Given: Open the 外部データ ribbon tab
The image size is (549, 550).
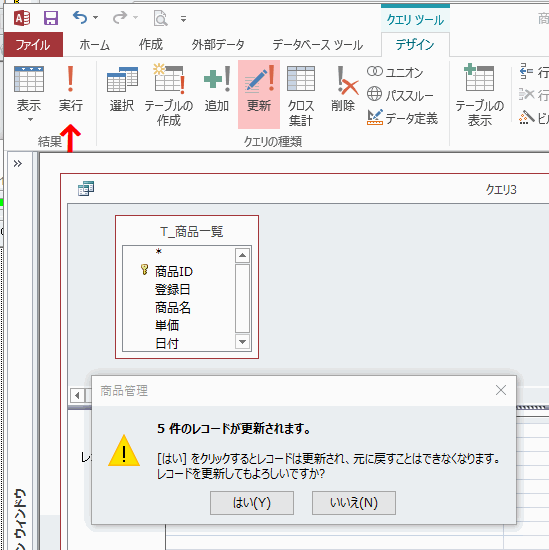Looking at the screenshot, I should pos(217,45).
